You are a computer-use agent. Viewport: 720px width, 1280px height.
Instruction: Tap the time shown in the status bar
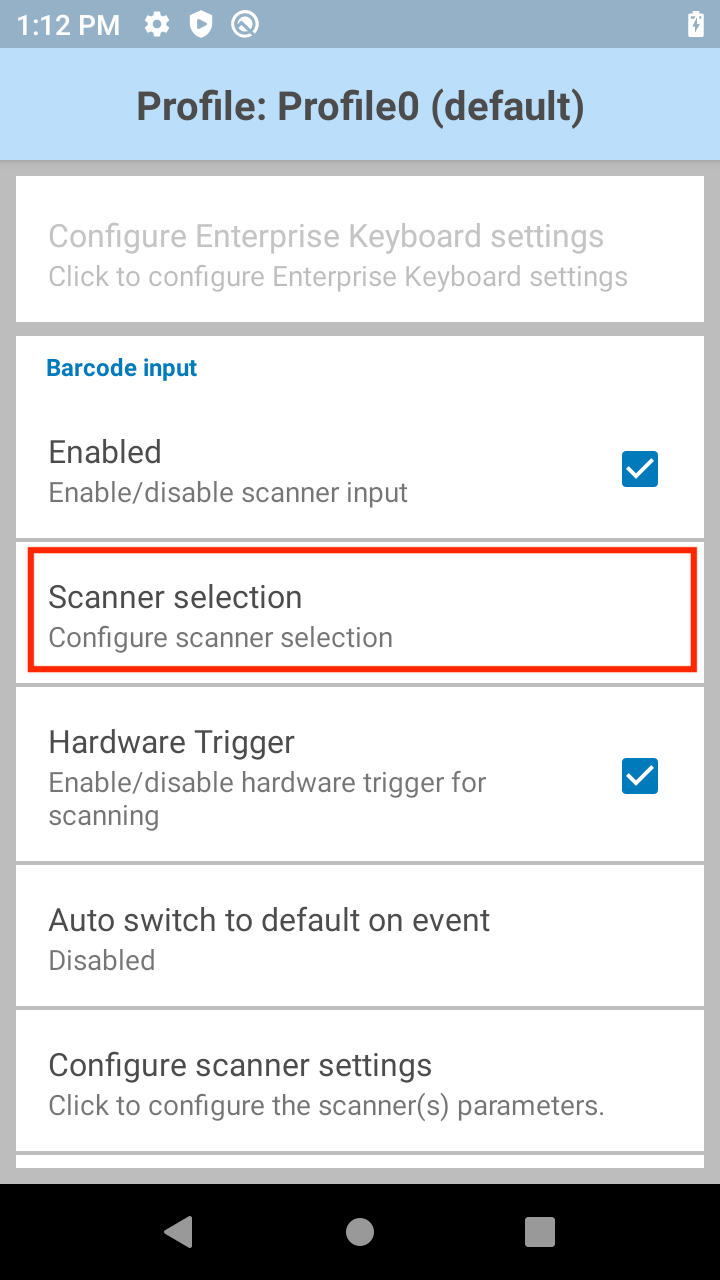coord(68,25)
